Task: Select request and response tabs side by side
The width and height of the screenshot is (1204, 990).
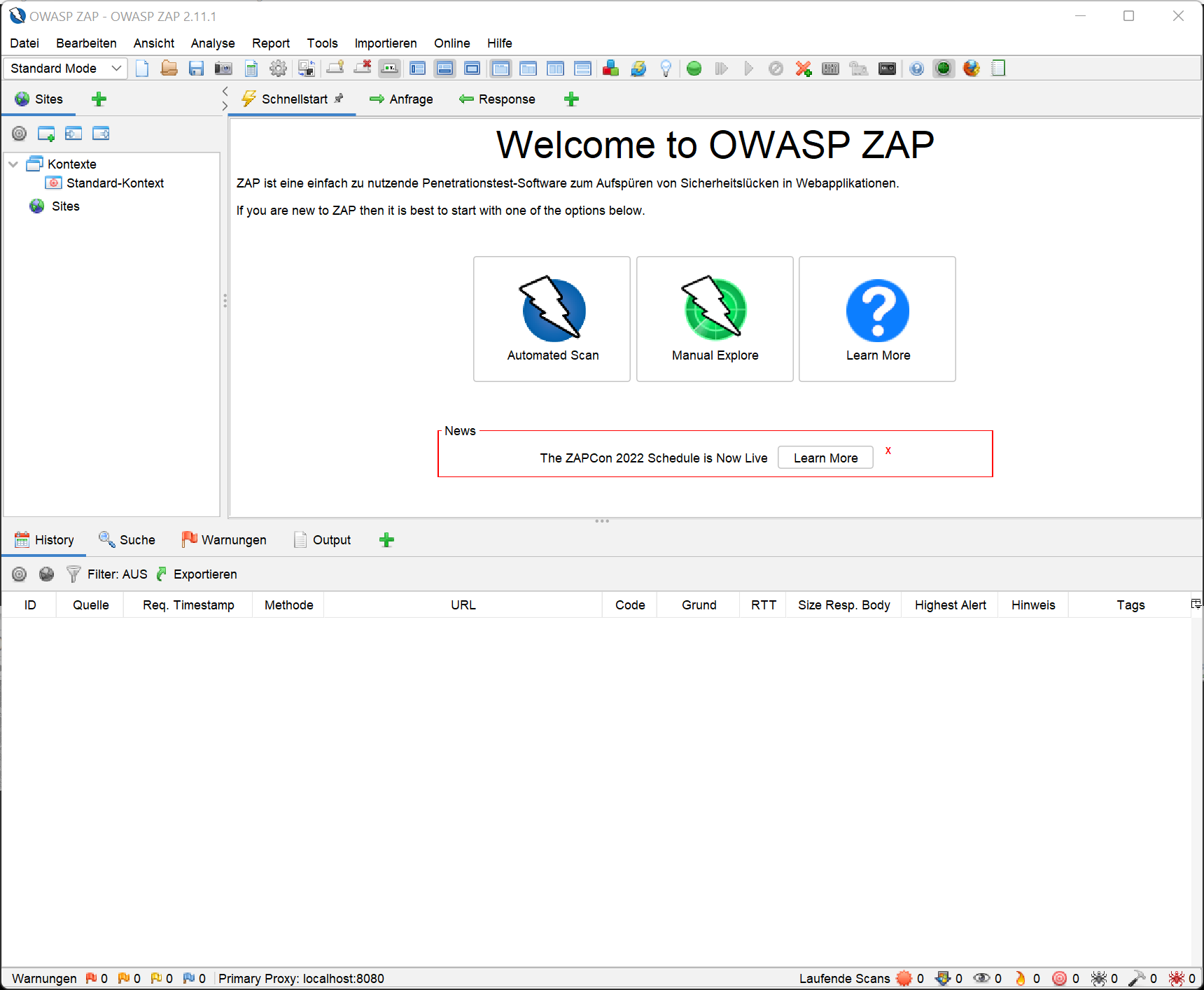Action: 556,69
